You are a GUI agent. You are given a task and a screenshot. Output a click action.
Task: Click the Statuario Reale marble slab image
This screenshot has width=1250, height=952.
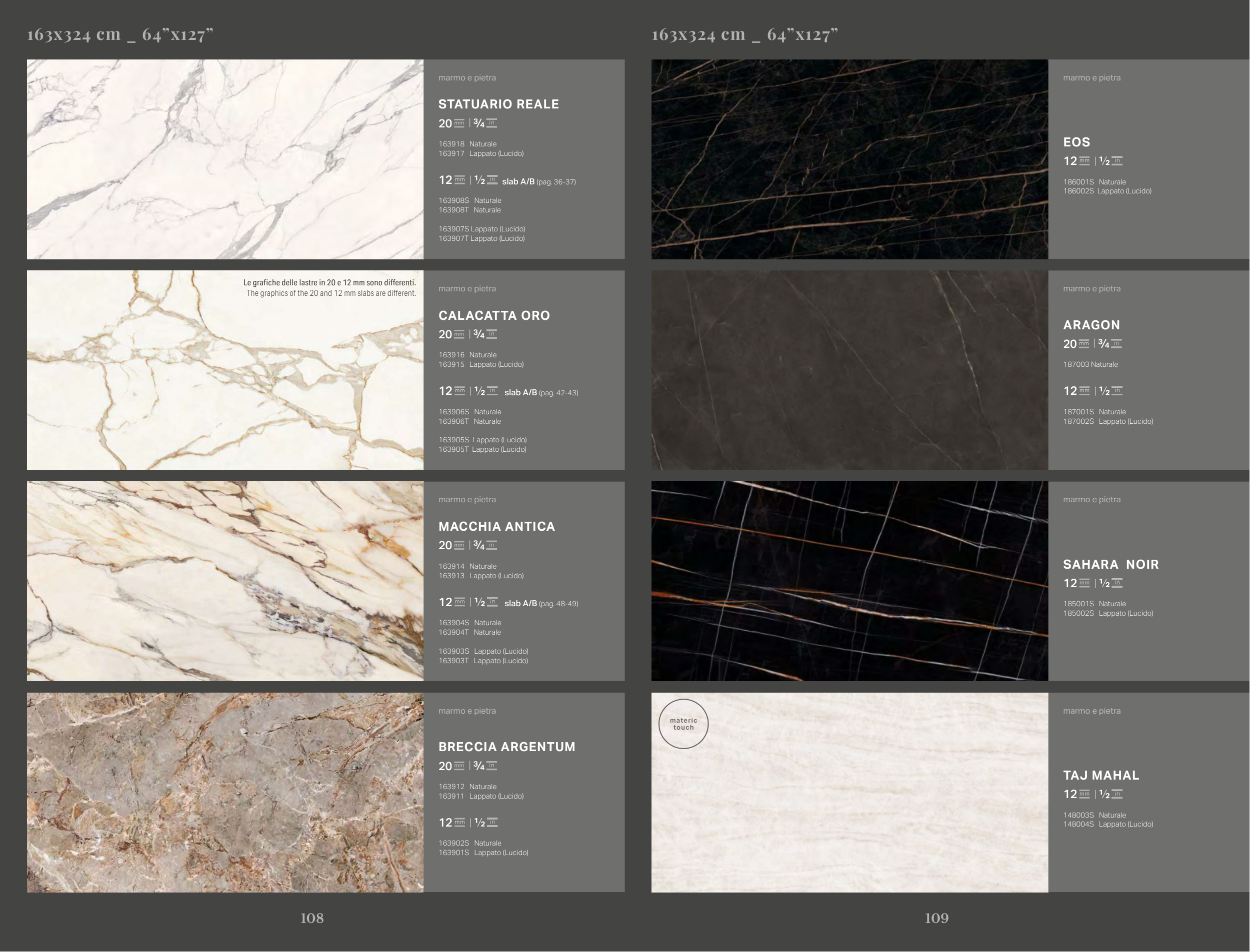[225, 159]
